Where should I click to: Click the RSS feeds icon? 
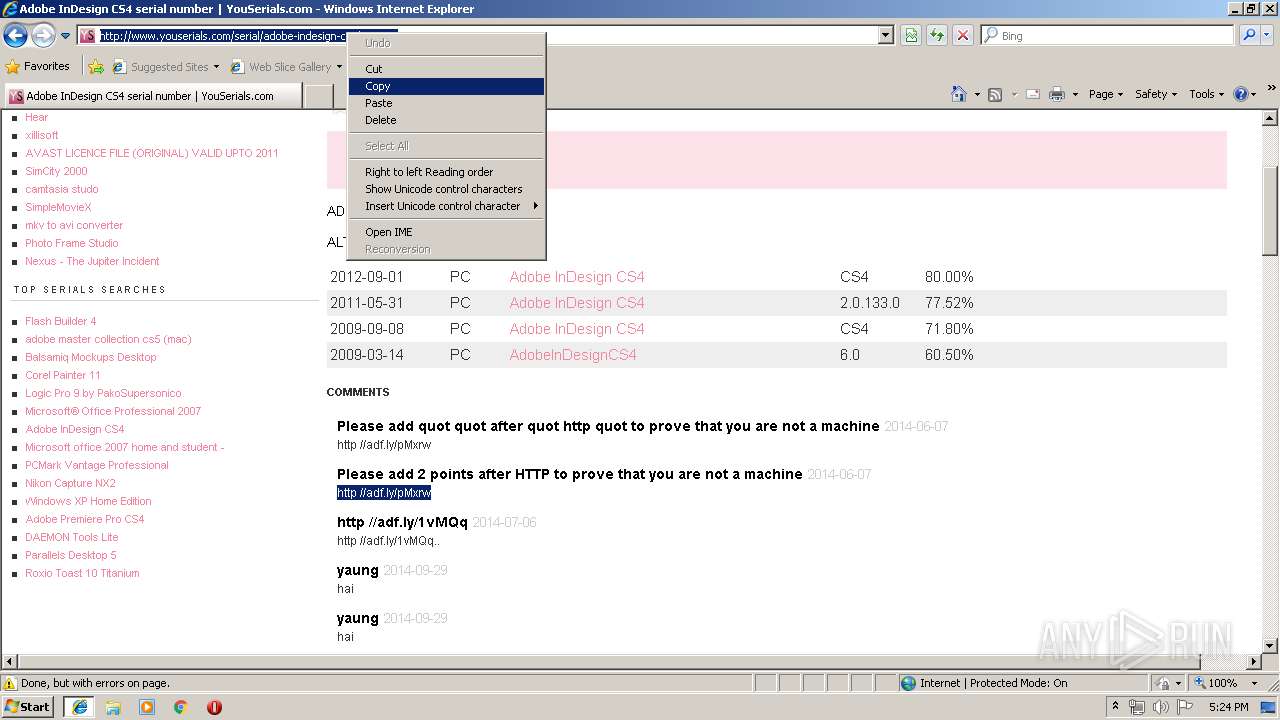pos(995,94)
